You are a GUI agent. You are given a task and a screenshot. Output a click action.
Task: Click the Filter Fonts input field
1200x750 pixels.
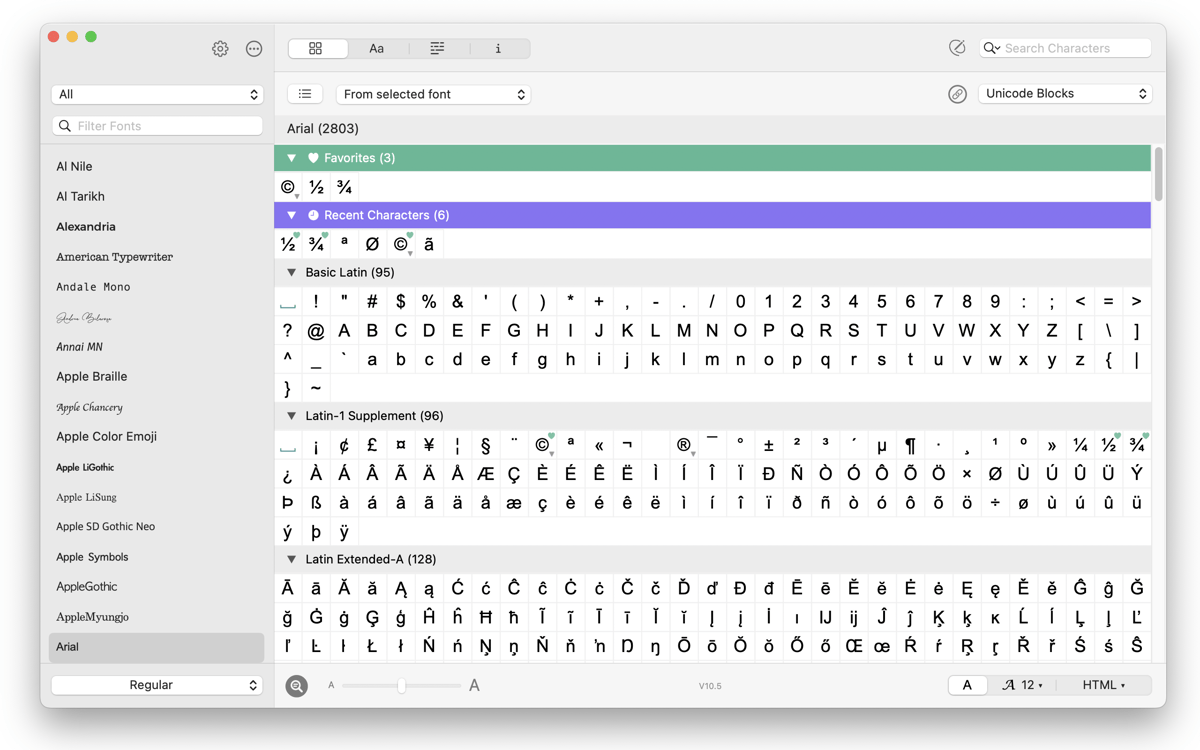(x=158, y=126)
